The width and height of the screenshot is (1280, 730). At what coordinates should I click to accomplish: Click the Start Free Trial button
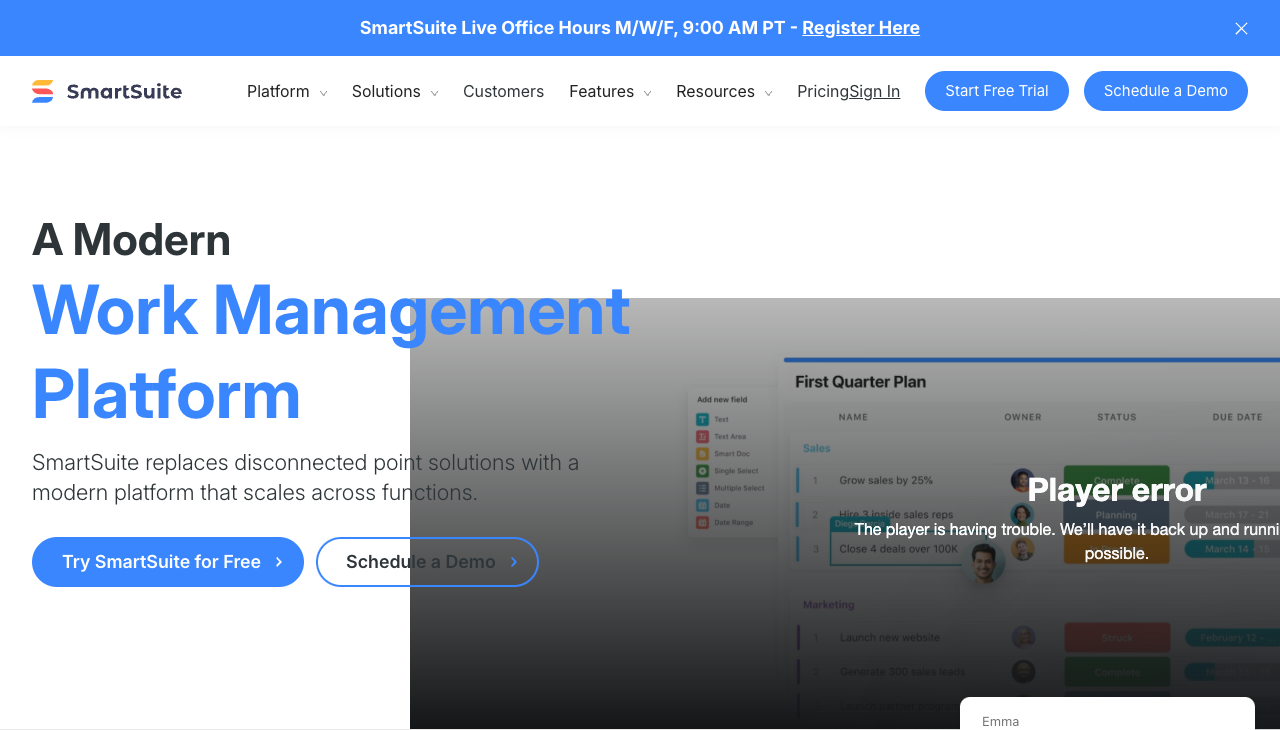pos(997,91)
